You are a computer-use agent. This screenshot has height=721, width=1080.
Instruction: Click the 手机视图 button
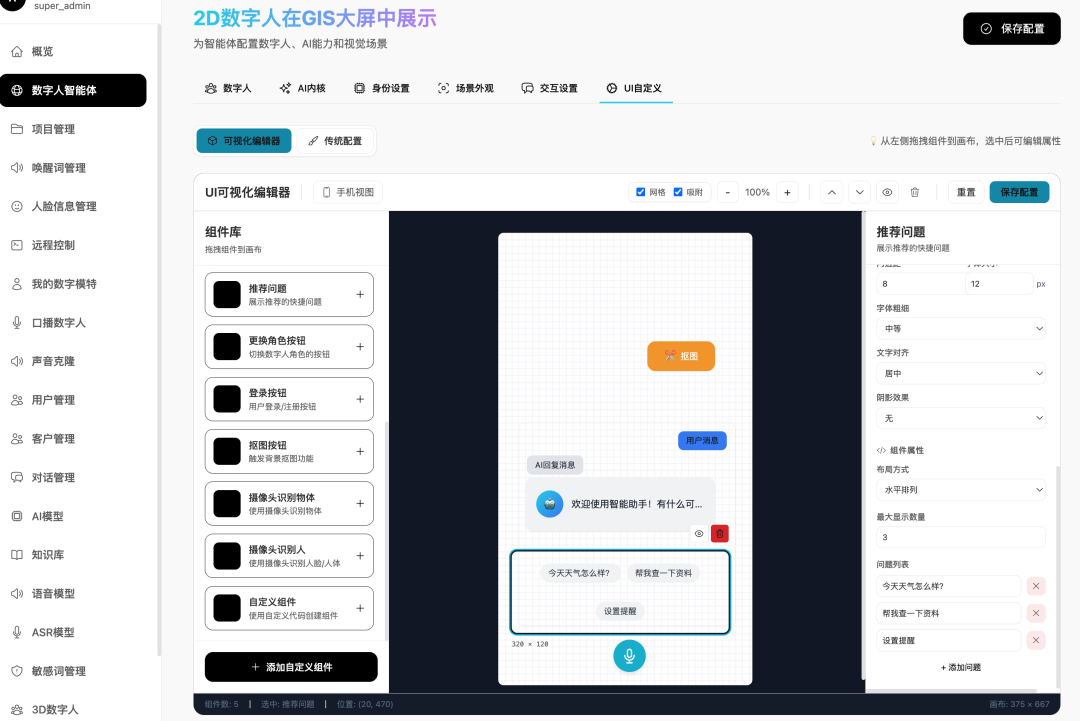pos(348,192)
